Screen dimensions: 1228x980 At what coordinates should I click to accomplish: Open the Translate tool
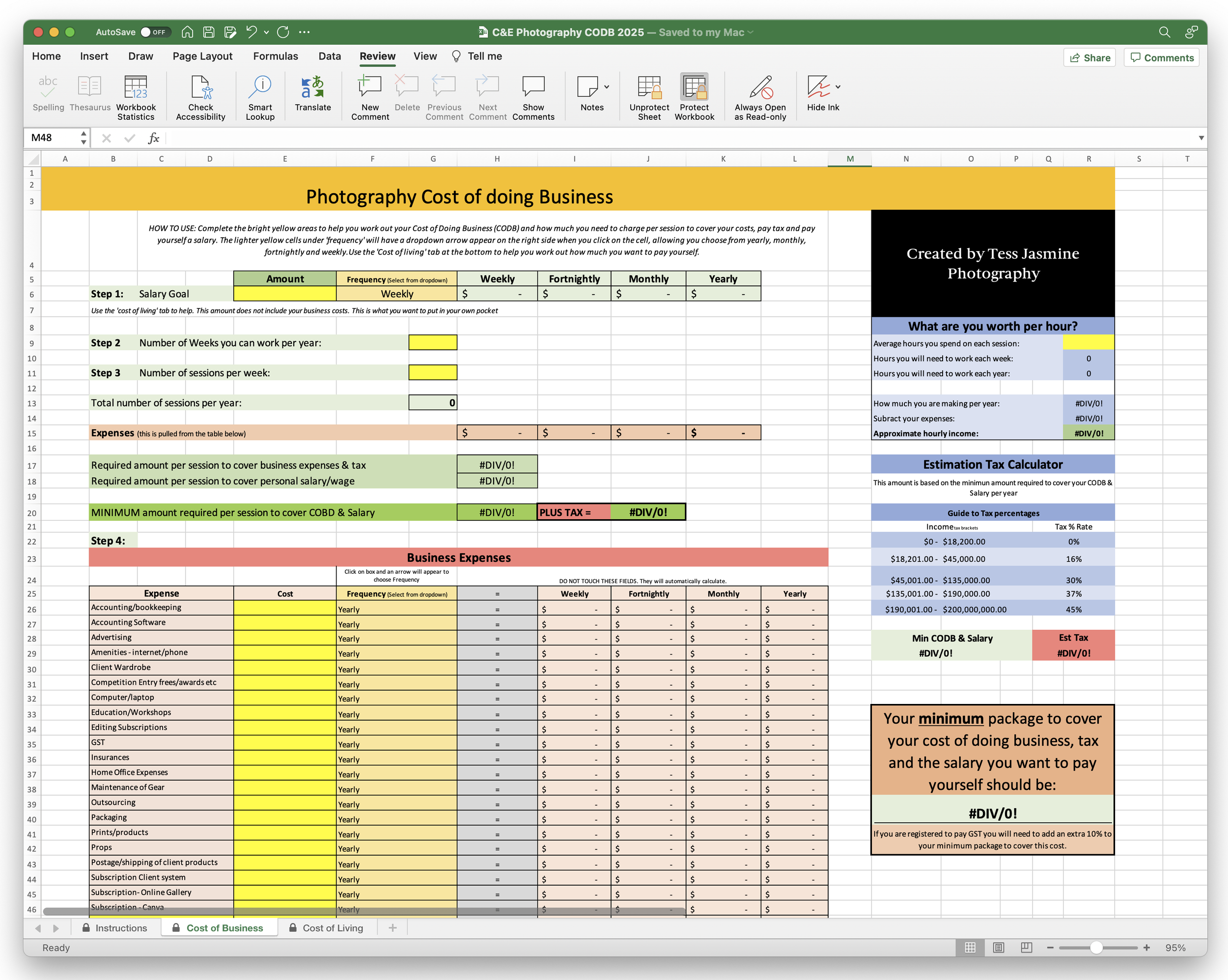tap(313, 94)
